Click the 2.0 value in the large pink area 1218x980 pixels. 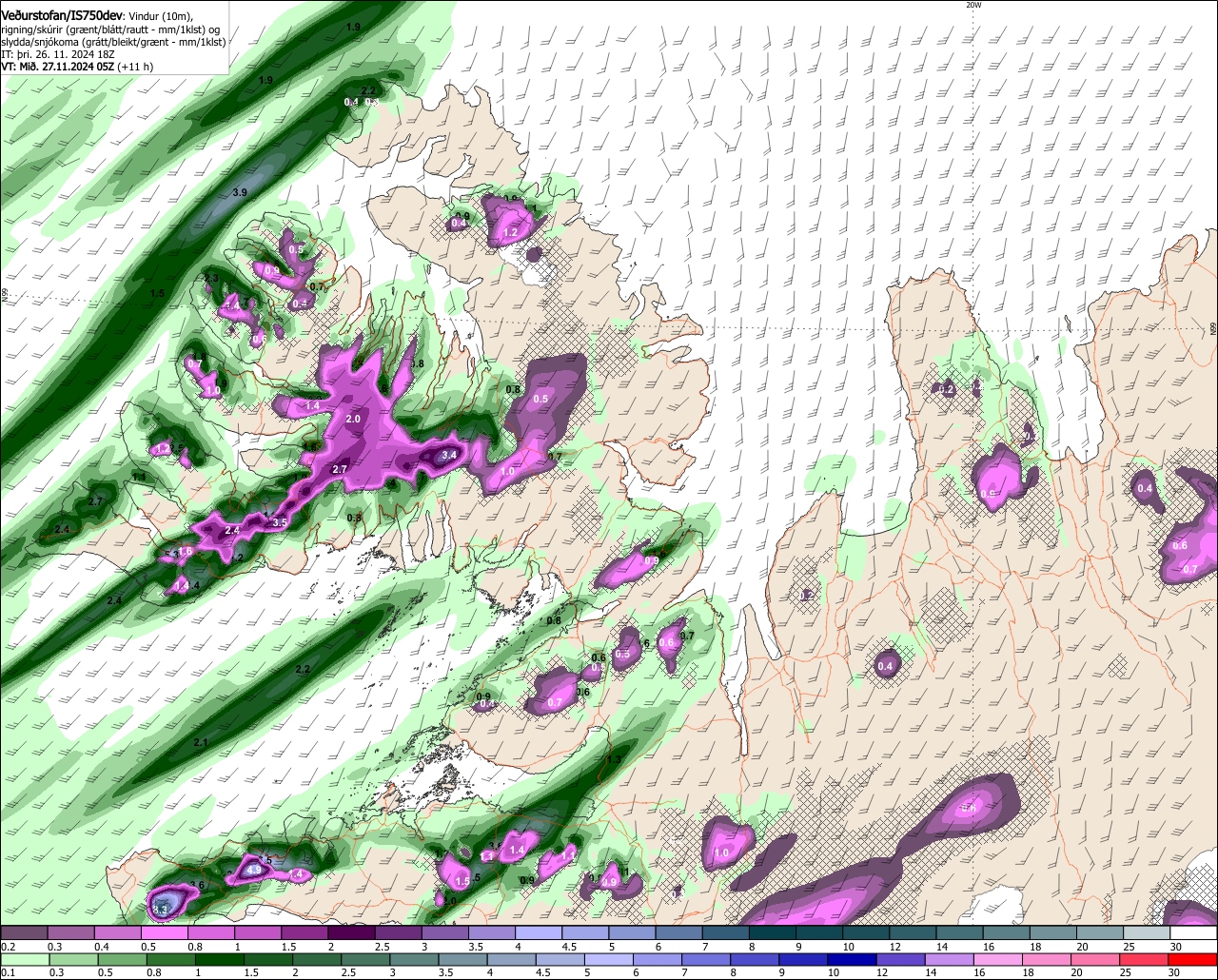(x=353, y=419)
